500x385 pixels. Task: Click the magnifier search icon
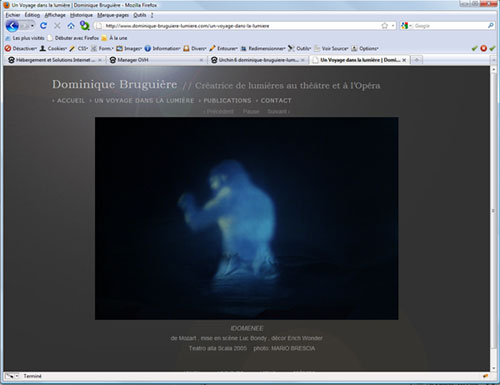pyautogui.click(x=491, y=25)
